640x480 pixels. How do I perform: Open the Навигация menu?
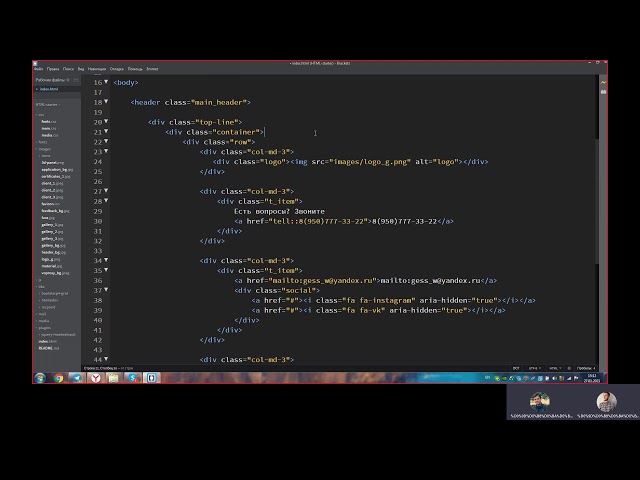click(97, 69)
